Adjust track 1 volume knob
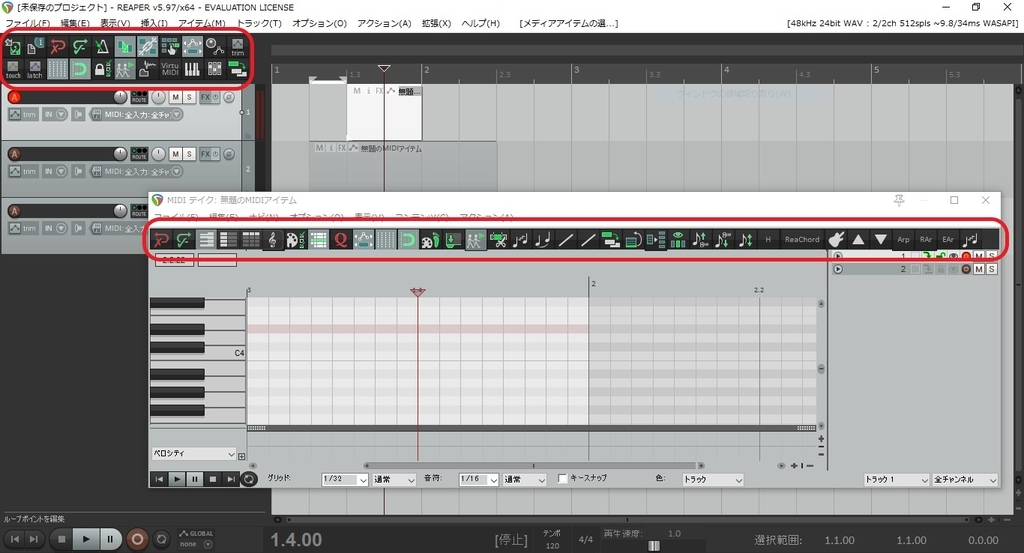This screenshot has height=553, width=1024. click(120, 97)
